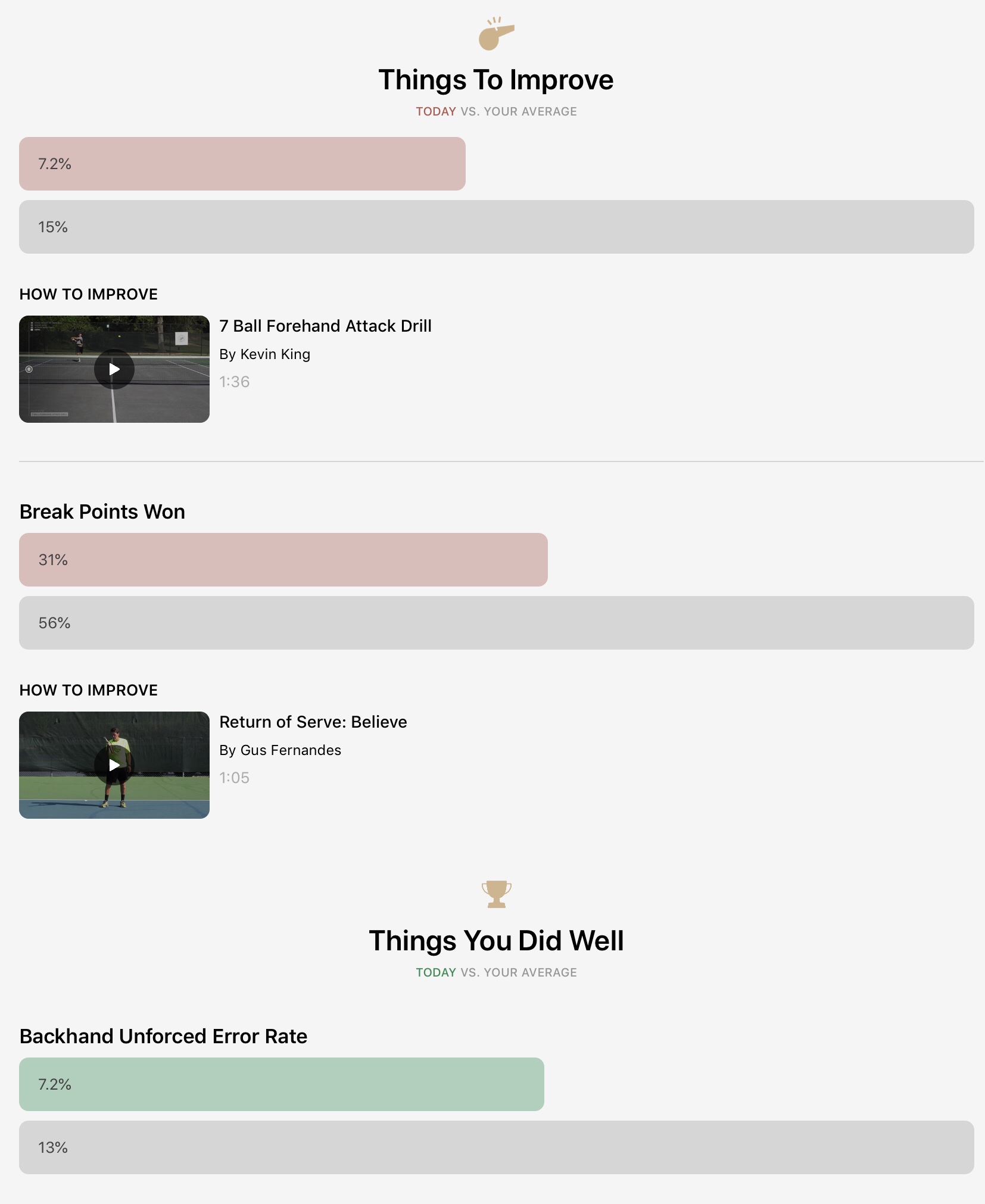Click the Backhand Unforced Error Rate heading
This screenshot has width=985, height=1204.
pos(164,1037)
